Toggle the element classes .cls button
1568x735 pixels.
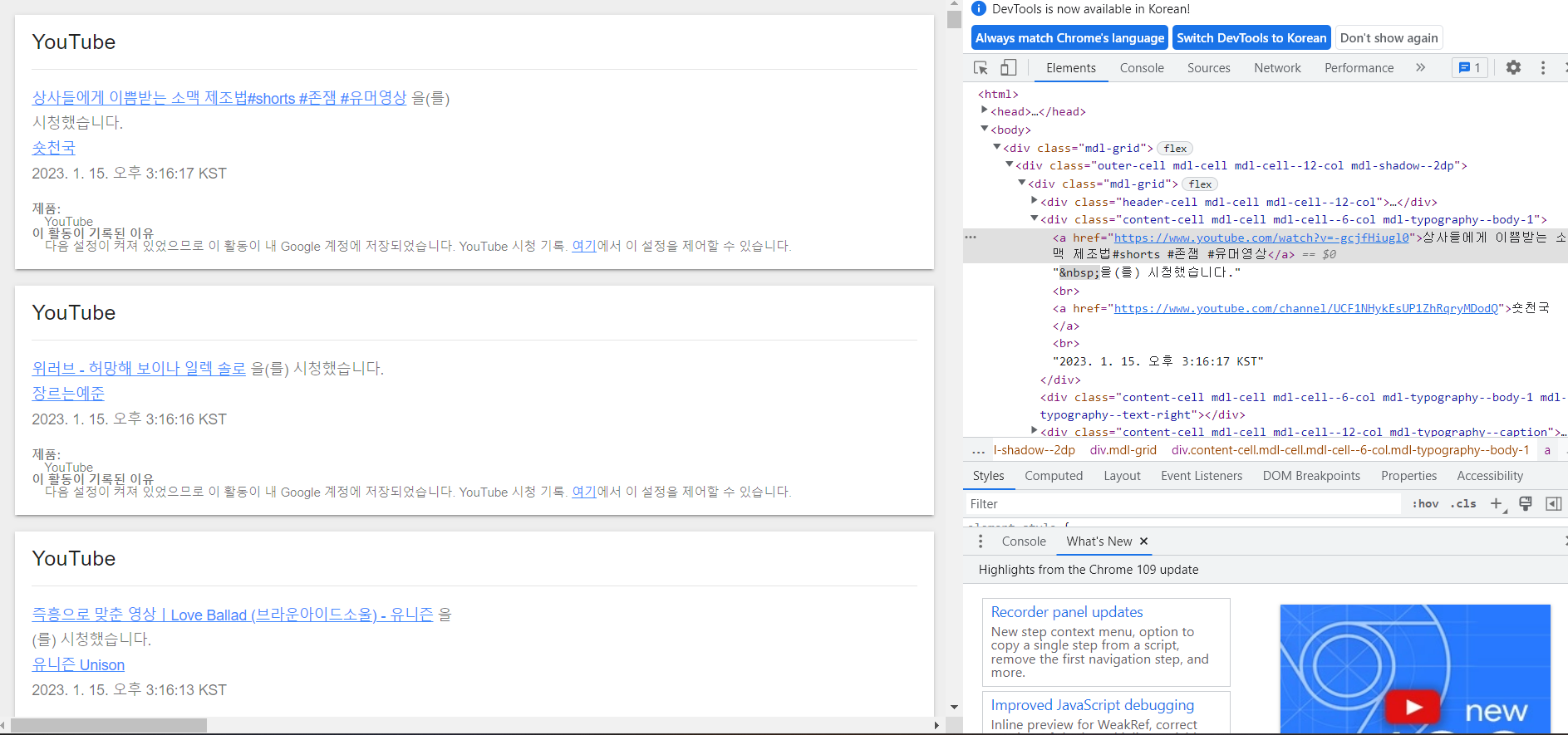point(1463,504)
